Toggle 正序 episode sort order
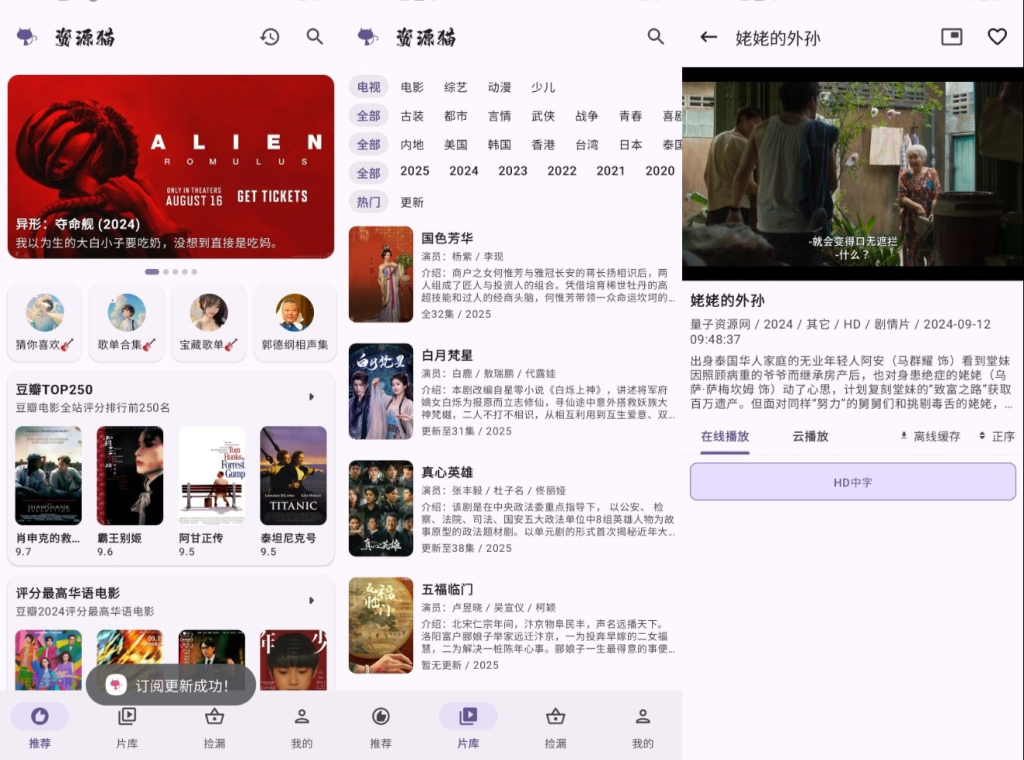Screen dimensions: 1024x760 (997, 436)
